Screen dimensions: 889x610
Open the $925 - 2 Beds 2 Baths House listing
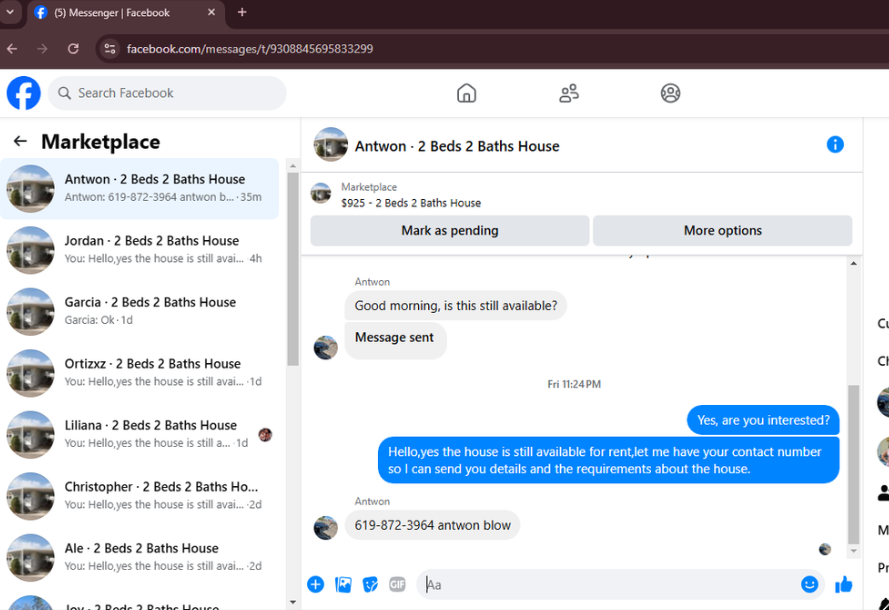pyautogui.click(x=411, y=203)
